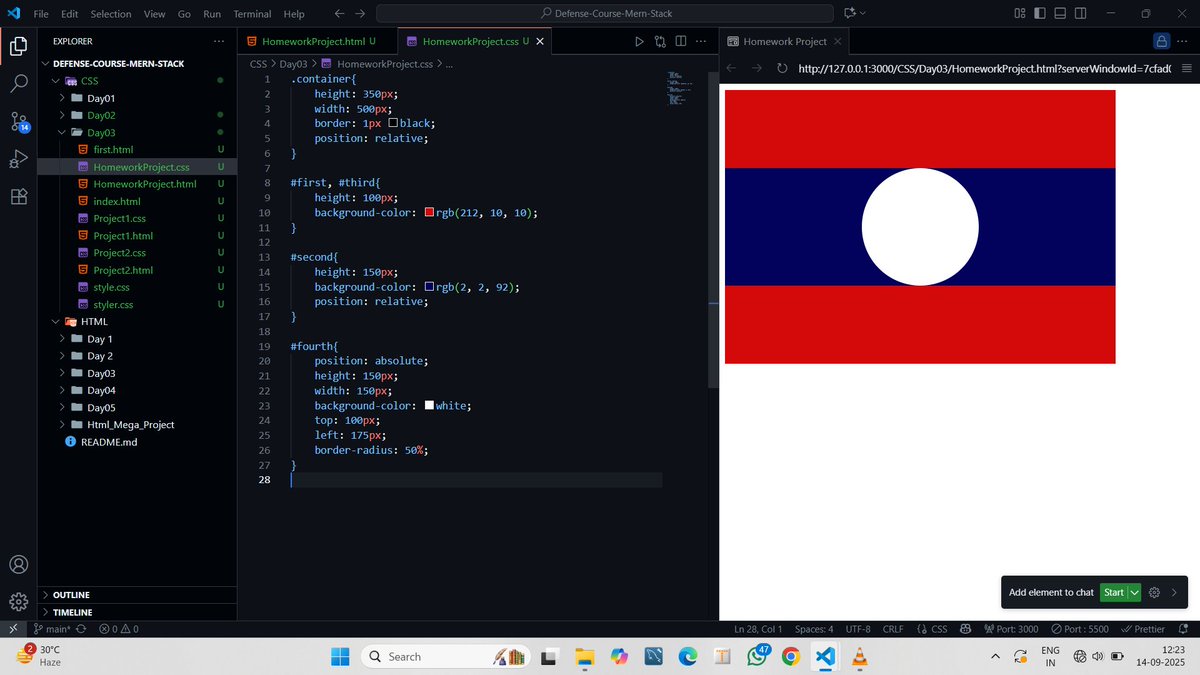
Task: Go back in the editor history
Action: [339, 14]
